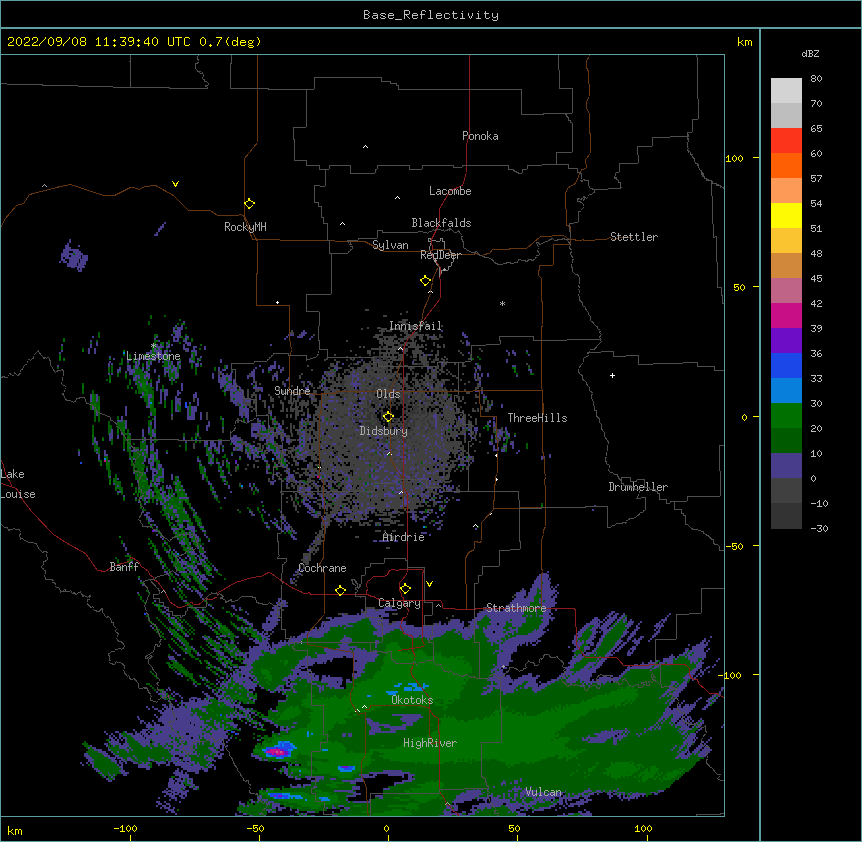Click the blue rain cell above Okotoks
Viewport: 862px width, 842px height.
[407, 688]
